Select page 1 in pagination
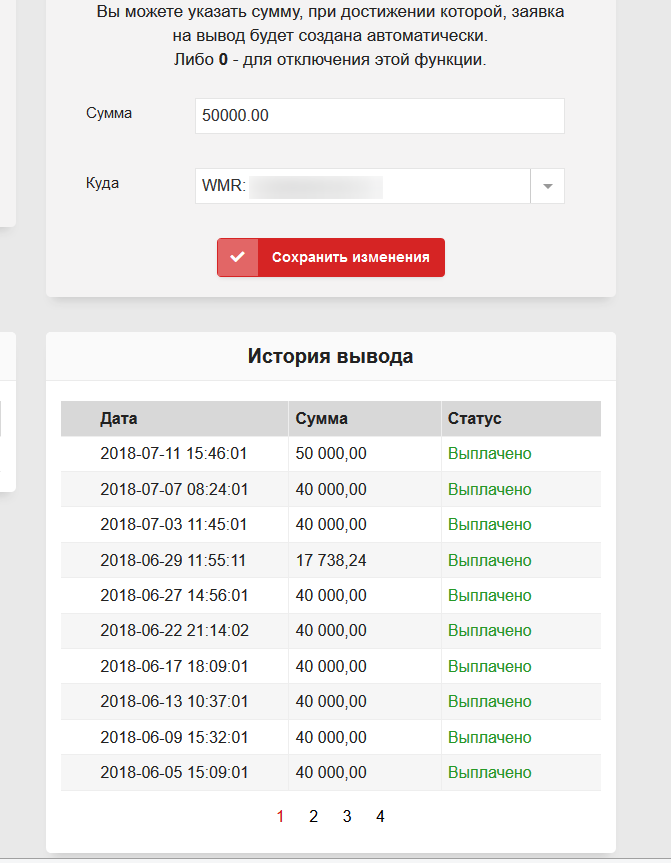671x863 pixels. tap(280, 817)
